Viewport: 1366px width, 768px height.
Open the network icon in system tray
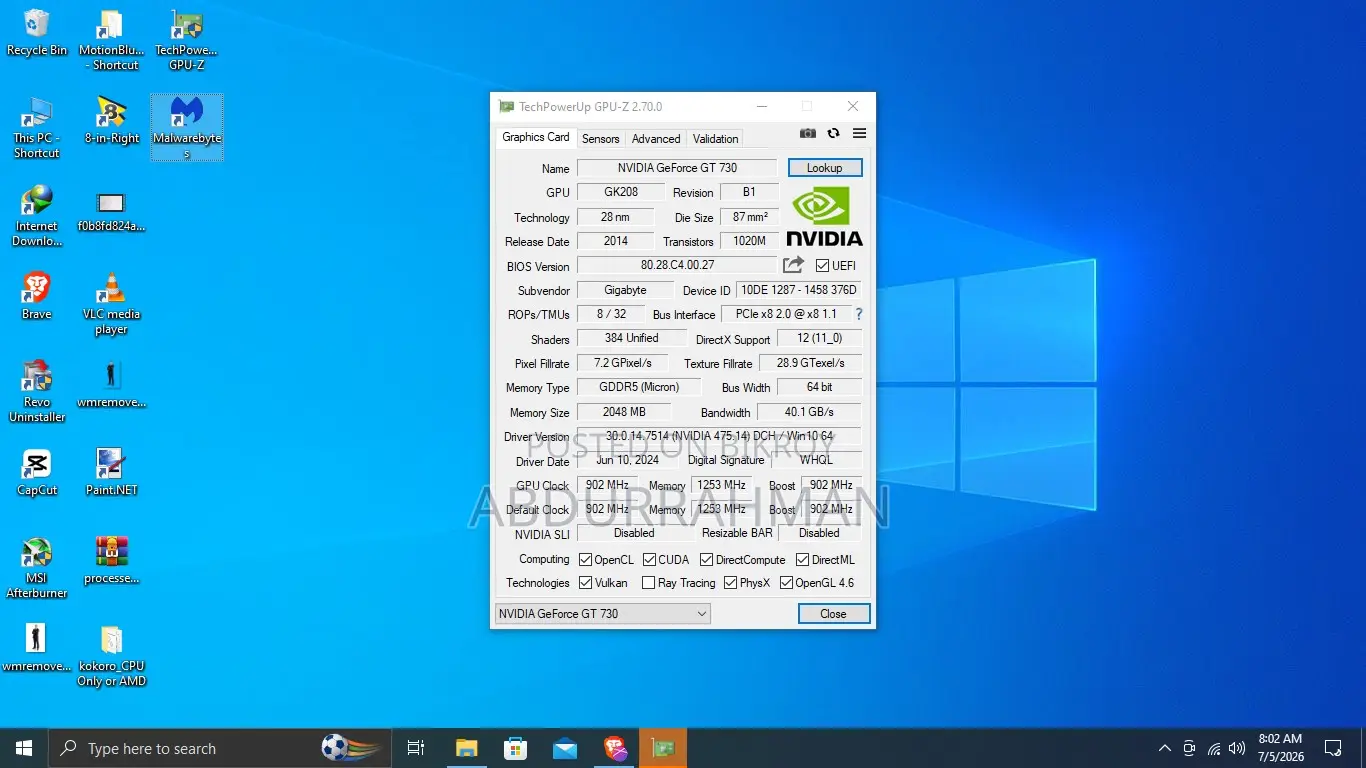tap(1213, 748)
